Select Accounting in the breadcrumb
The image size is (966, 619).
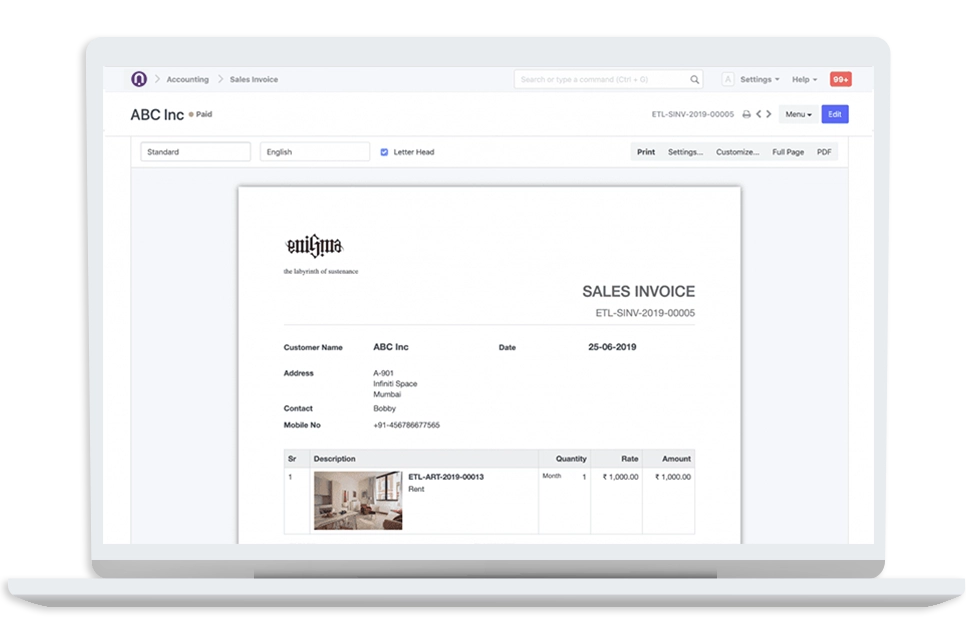[187, 79]
